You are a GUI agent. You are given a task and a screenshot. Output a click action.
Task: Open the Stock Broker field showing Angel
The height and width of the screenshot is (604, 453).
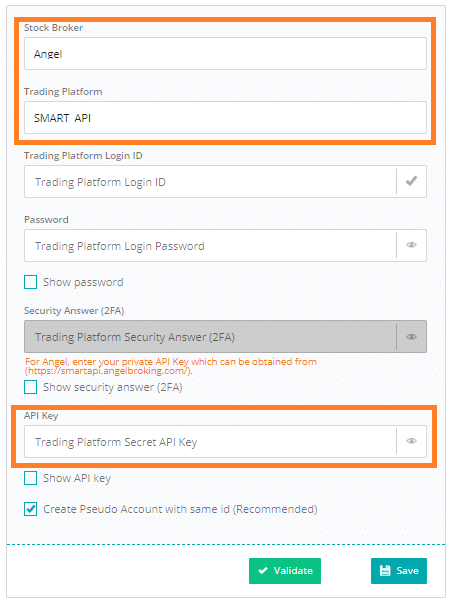[225, 54]
